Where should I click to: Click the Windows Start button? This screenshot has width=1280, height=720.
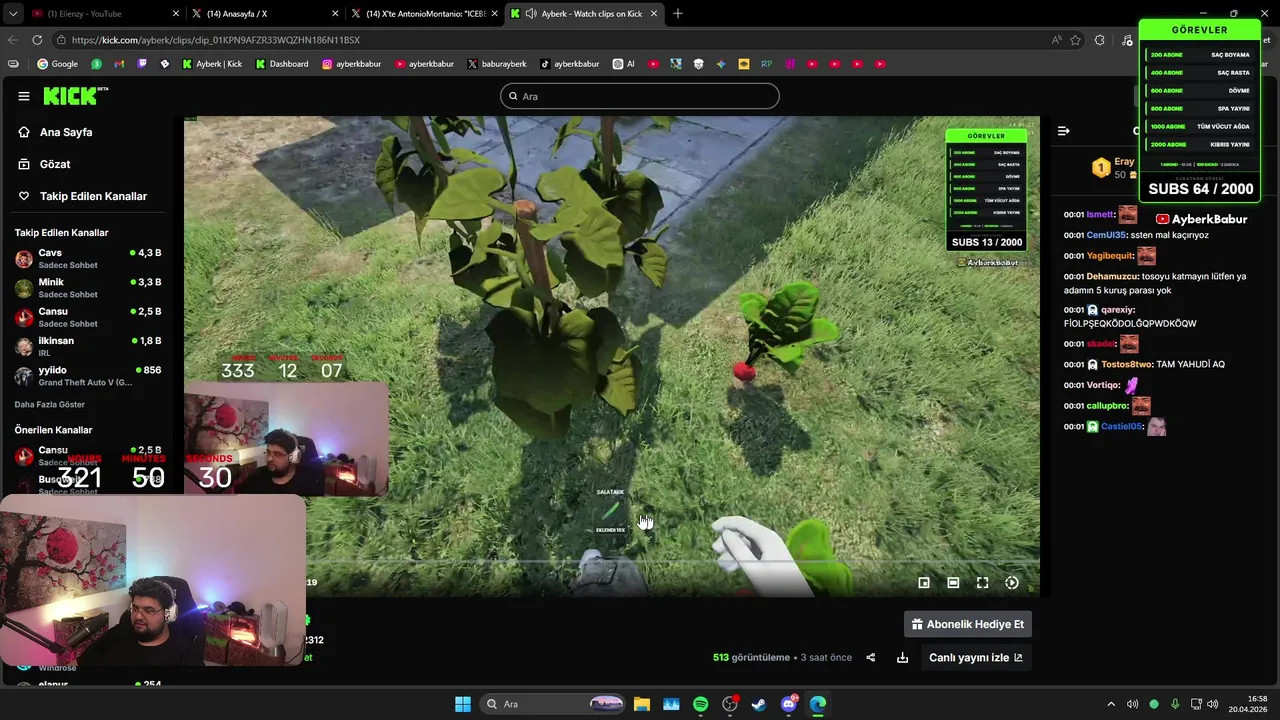(463, 704)
